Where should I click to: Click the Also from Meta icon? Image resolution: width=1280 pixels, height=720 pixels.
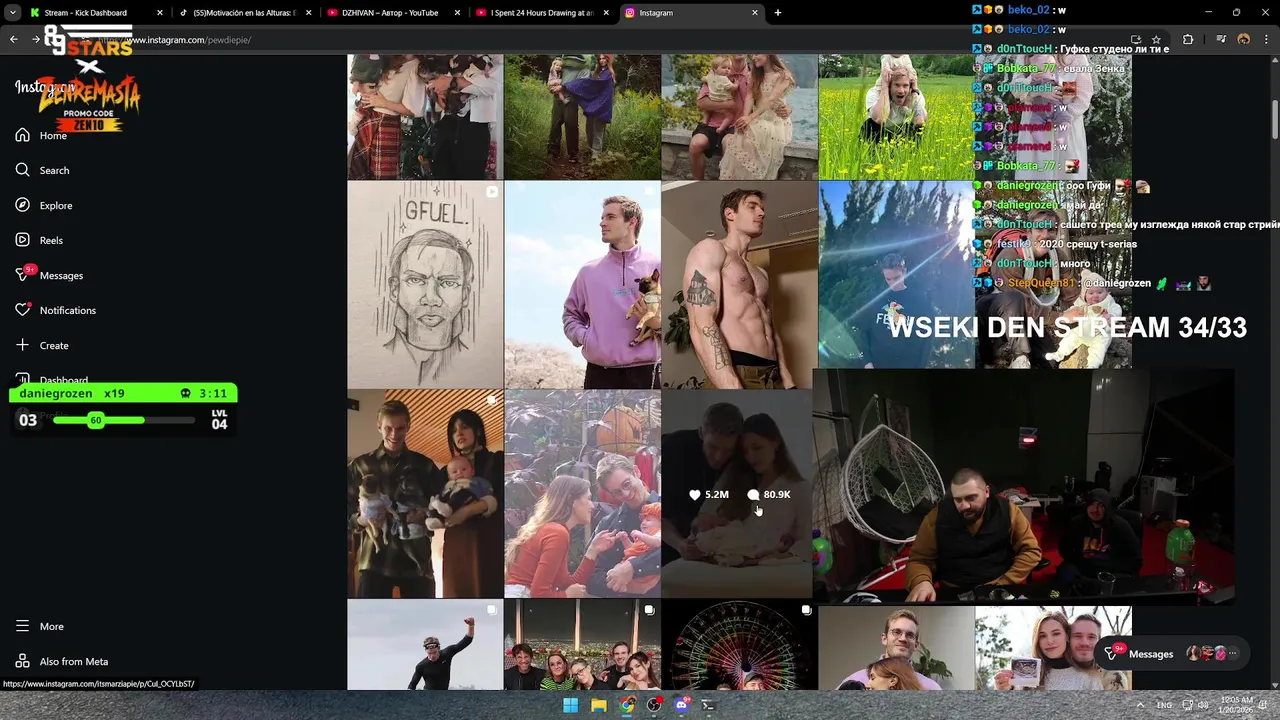coord(22,661)
